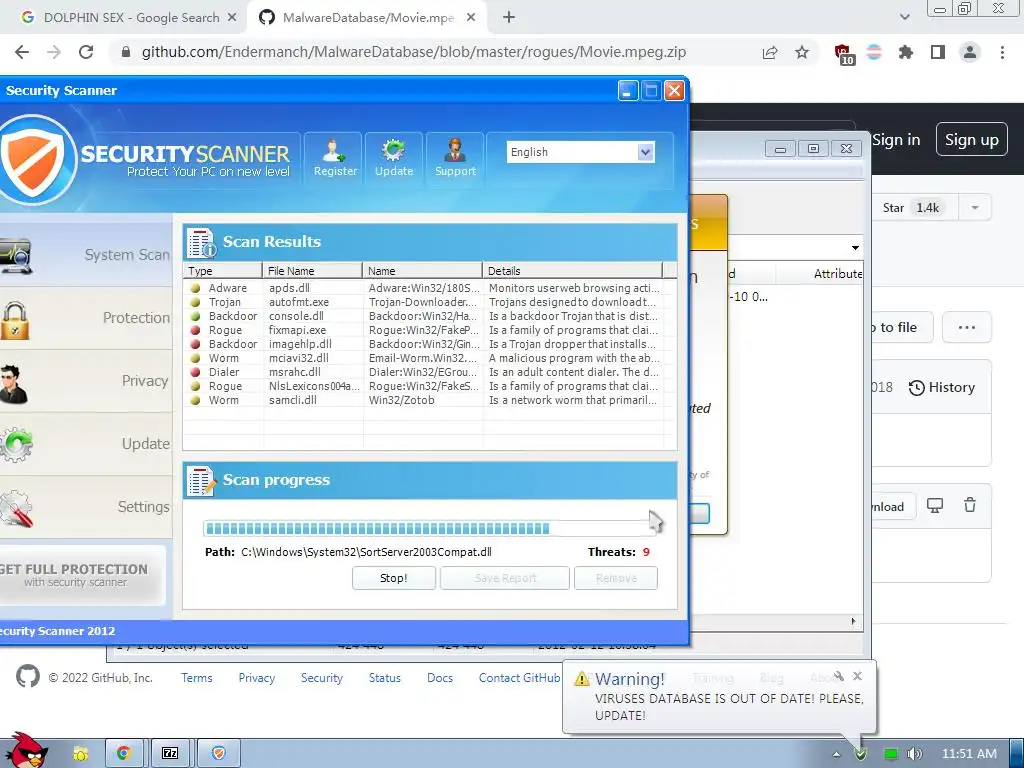Open Chrome three-dot menu

point(1002,52)
